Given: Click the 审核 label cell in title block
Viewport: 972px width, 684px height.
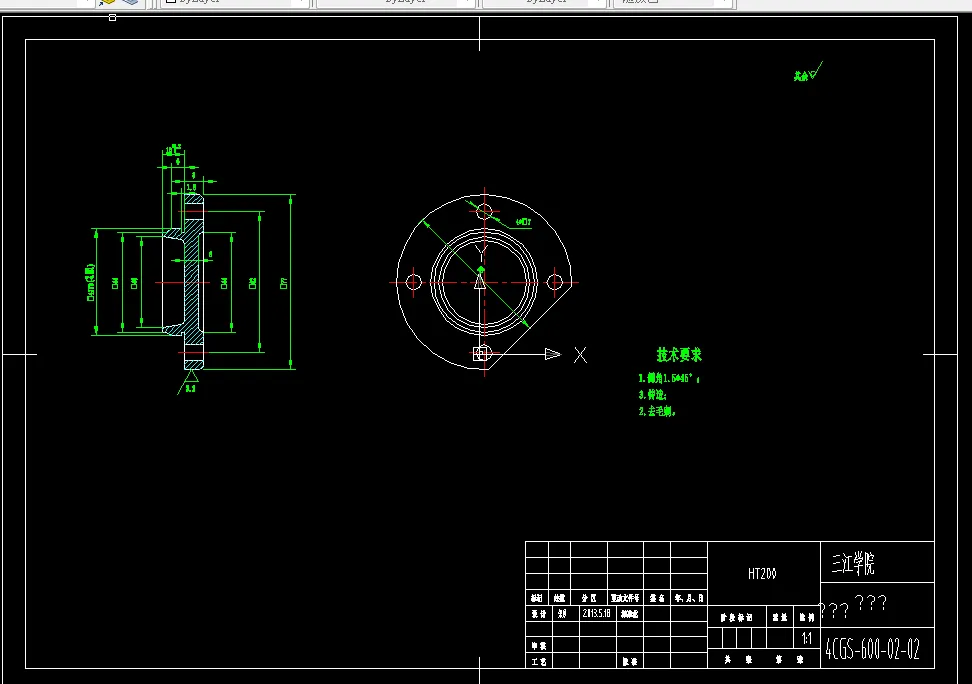Looking at the screenshot, I should [x=538, y=646].
